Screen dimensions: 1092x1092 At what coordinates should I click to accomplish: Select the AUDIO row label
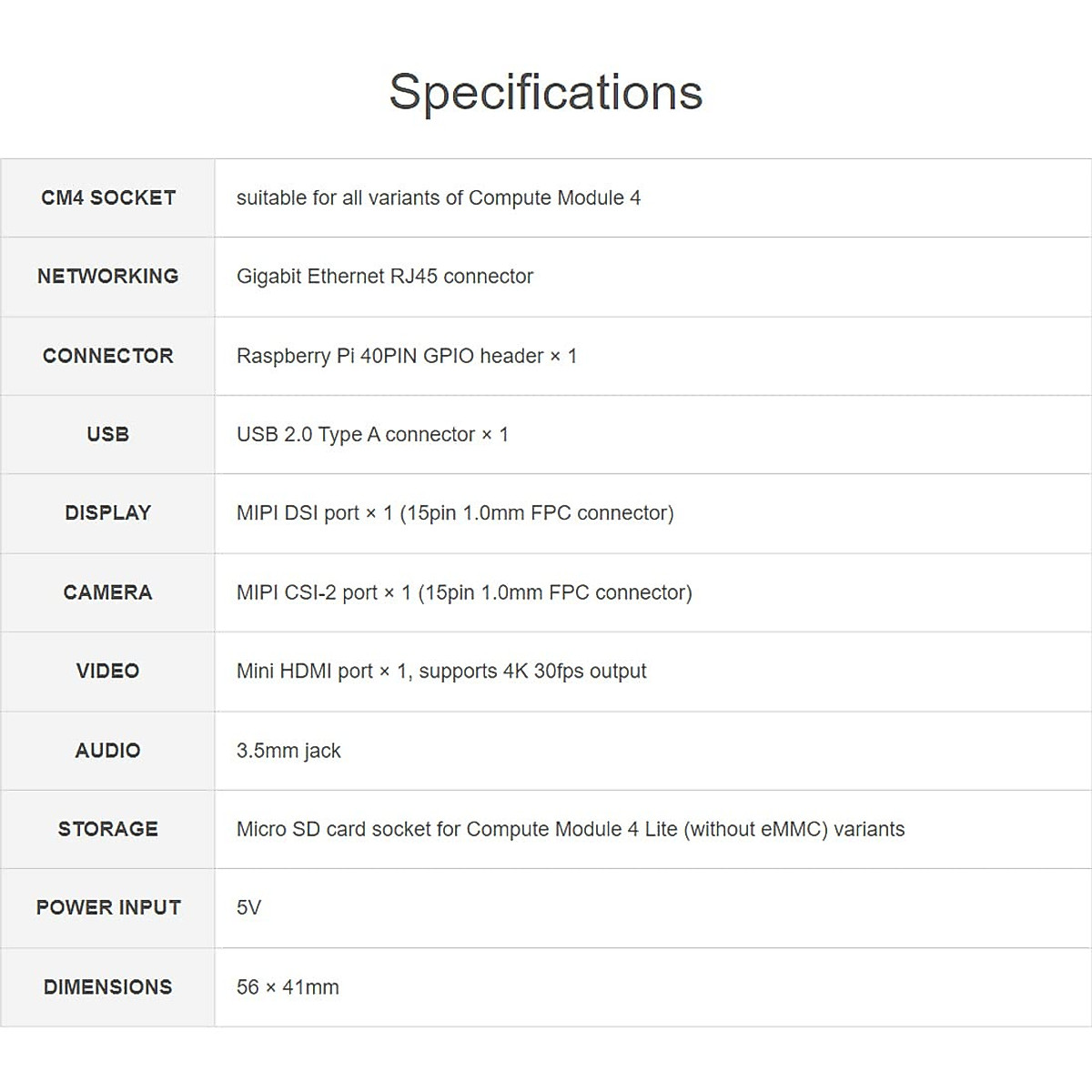pyautogui.click(x=108, y=751)
